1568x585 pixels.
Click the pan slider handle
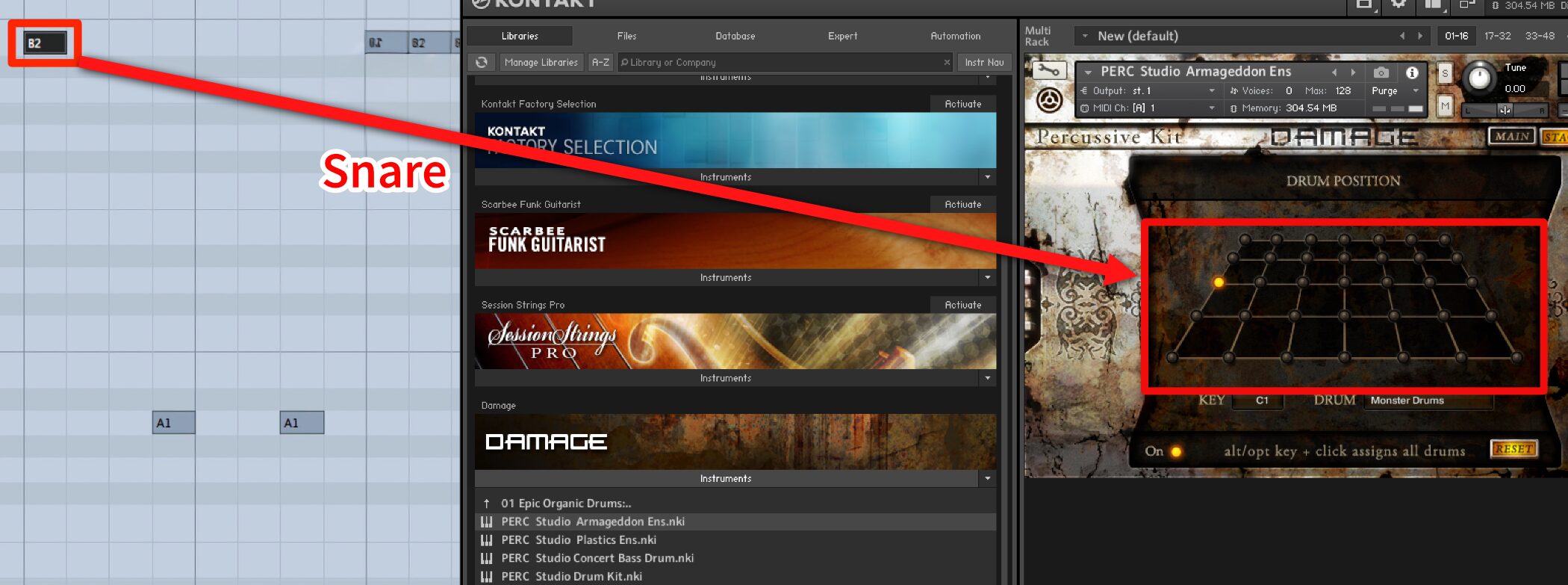(1505, 111)
